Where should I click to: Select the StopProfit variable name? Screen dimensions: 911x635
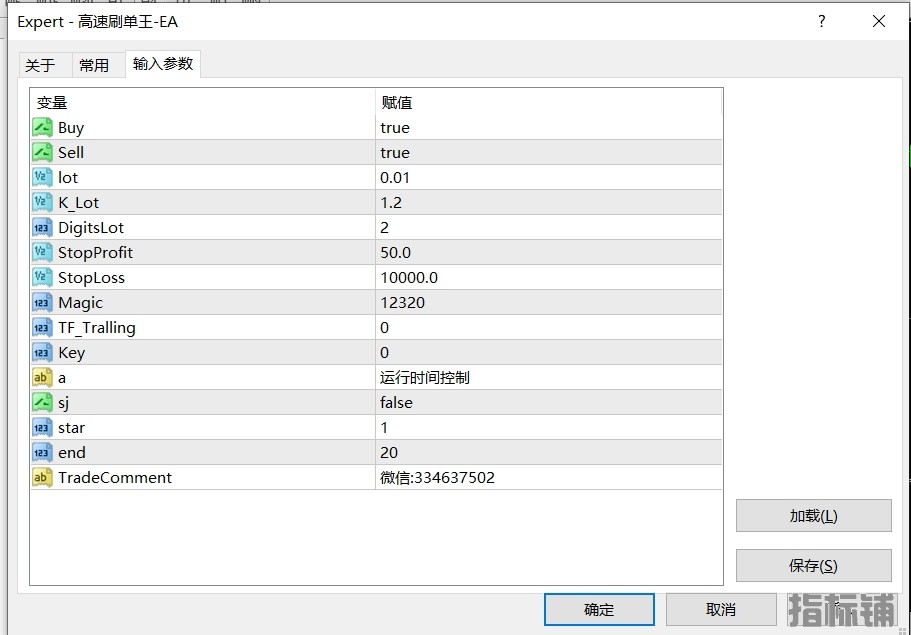[x=95, y=253]
